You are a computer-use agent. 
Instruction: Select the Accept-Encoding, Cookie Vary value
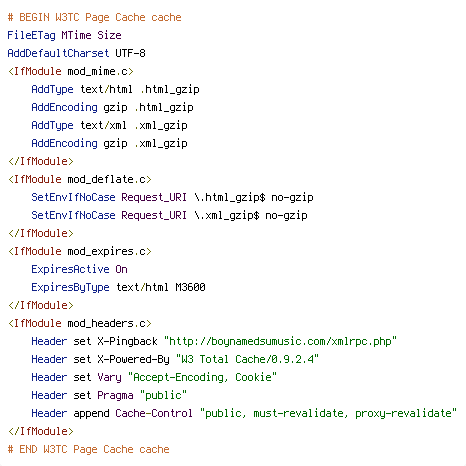[202, 377]
